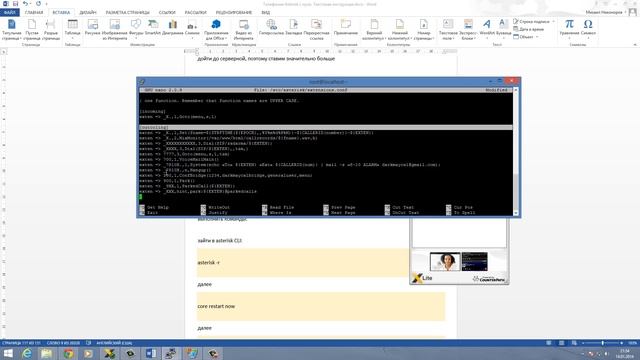
Task: Click Изображения из Интернета online pictures
Action: tap(115, 29)
